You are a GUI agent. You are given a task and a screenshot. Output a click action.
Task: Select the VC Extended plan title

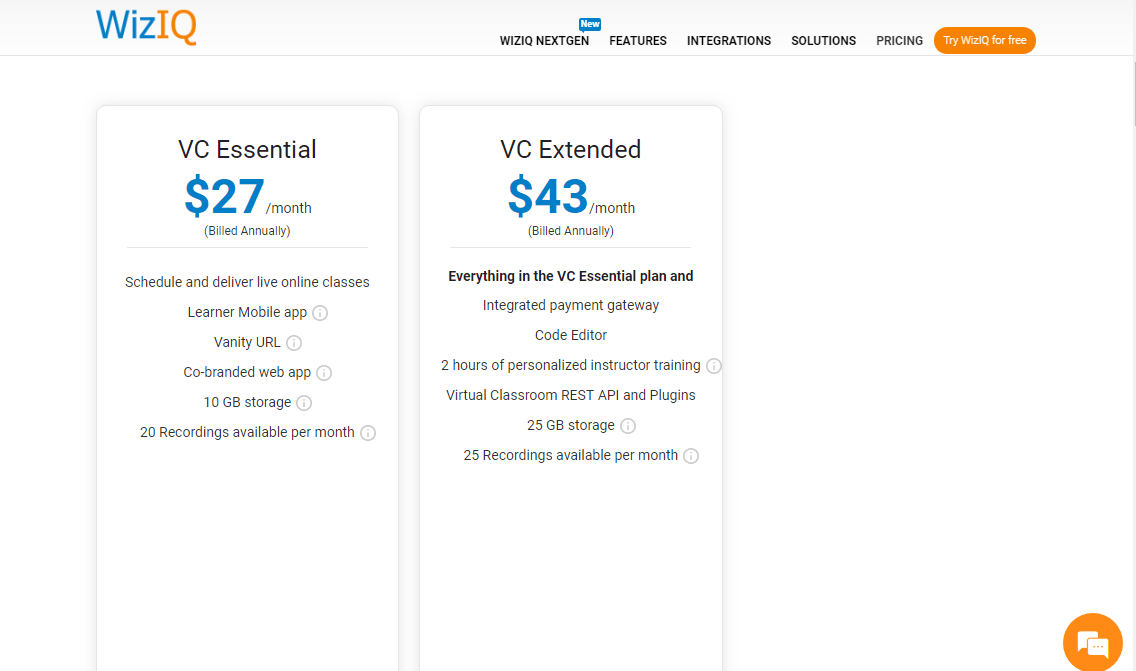click(571, 150)
